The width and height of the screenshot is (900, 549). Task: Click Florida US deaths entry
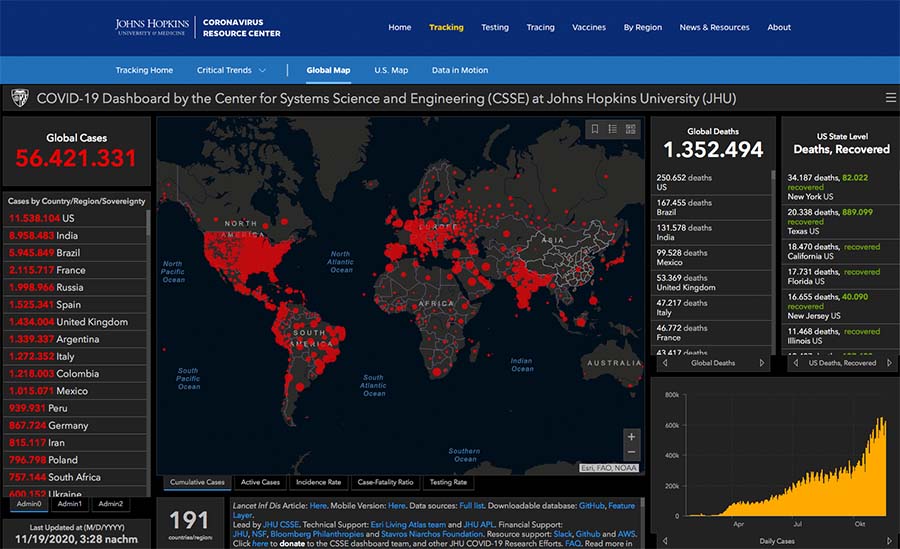pos(838,276)
